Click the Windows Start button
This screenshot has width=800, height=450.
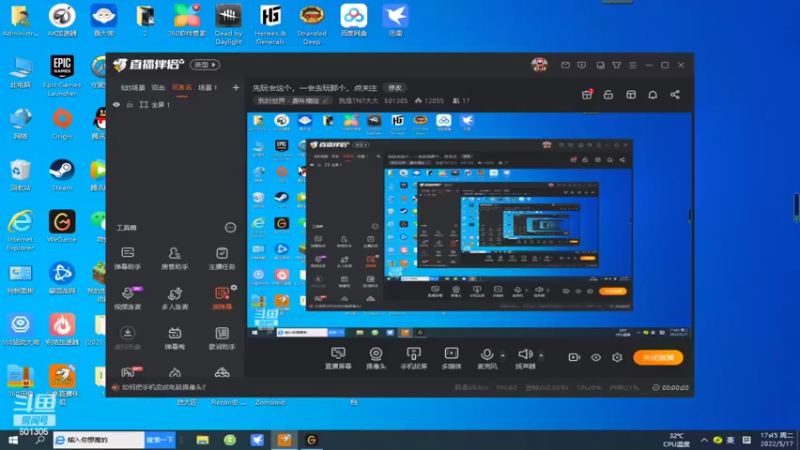[x=13, y=440]
